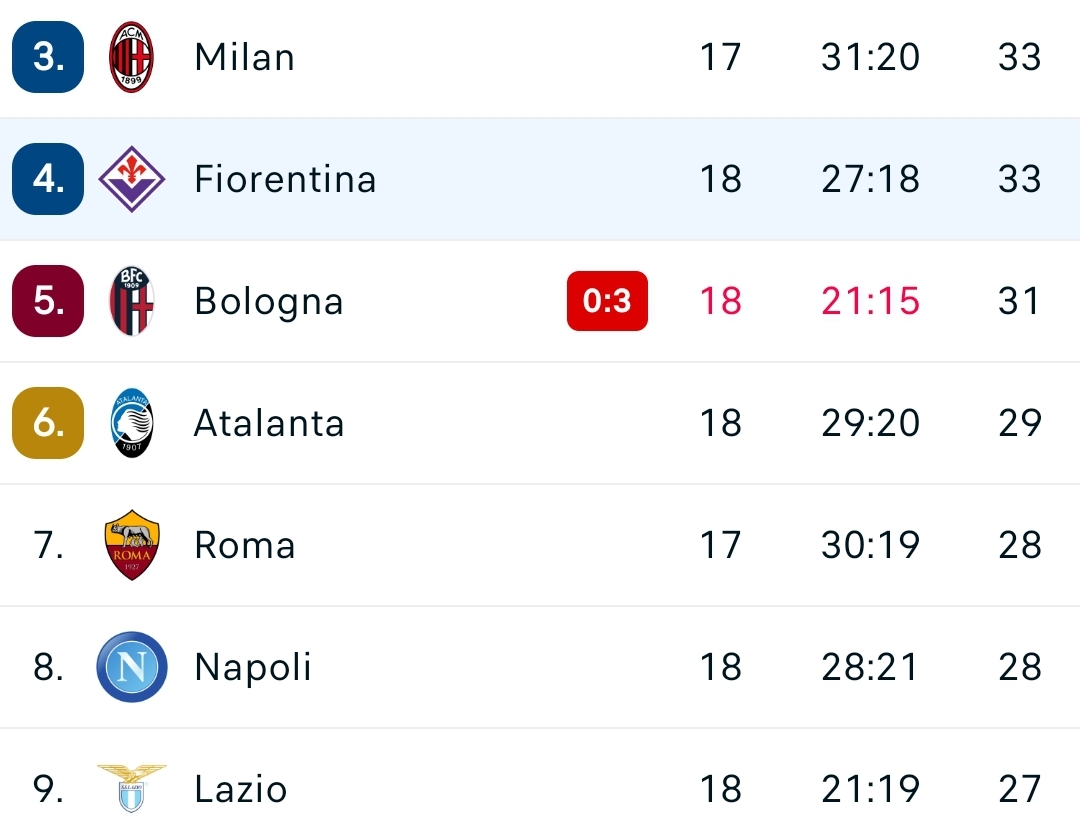Open the Napoli team page
This screenshot has width=1080, height=836.
253,667
